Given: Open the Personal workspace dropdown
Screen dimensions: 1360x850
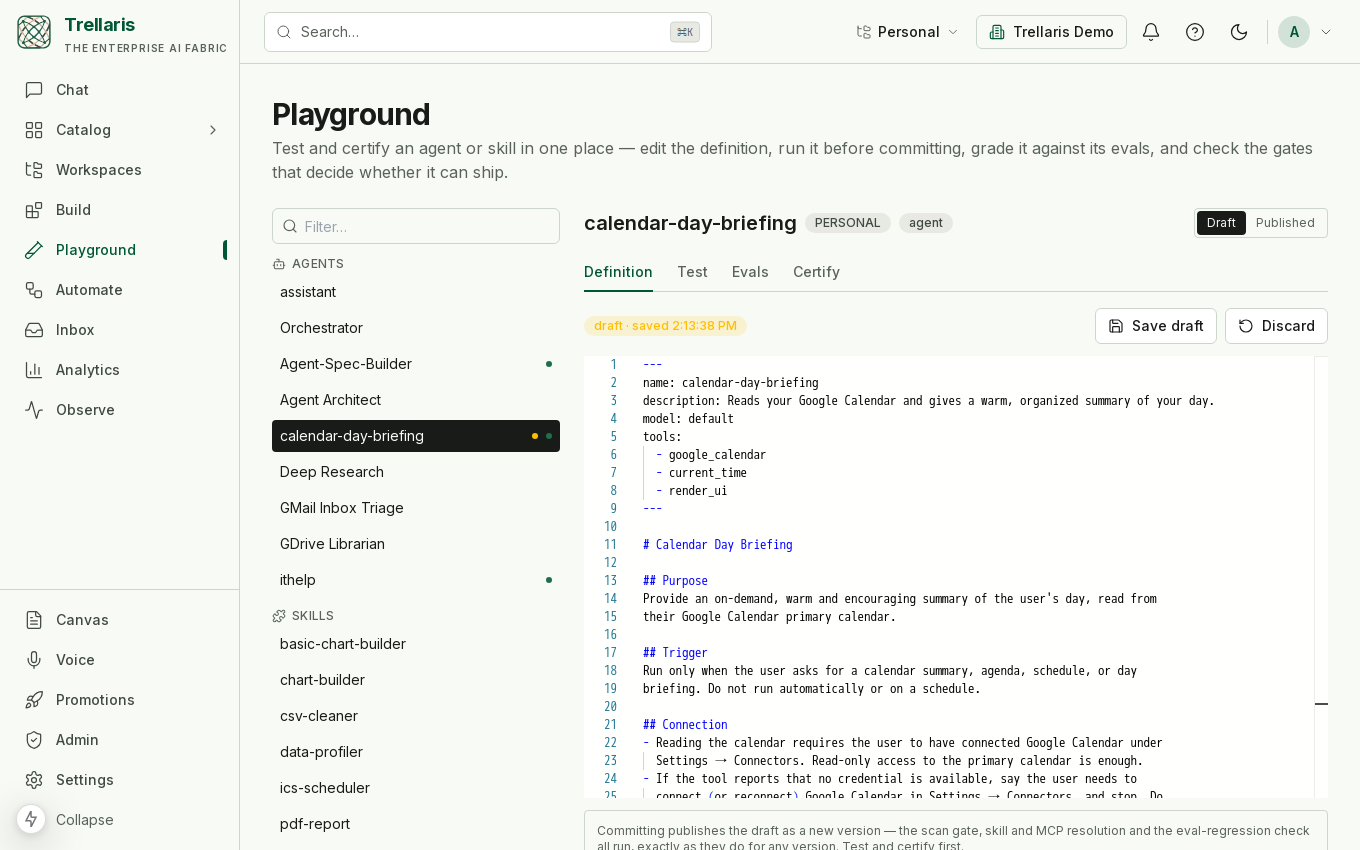Looking at the screenshot, I should point(908,32).
